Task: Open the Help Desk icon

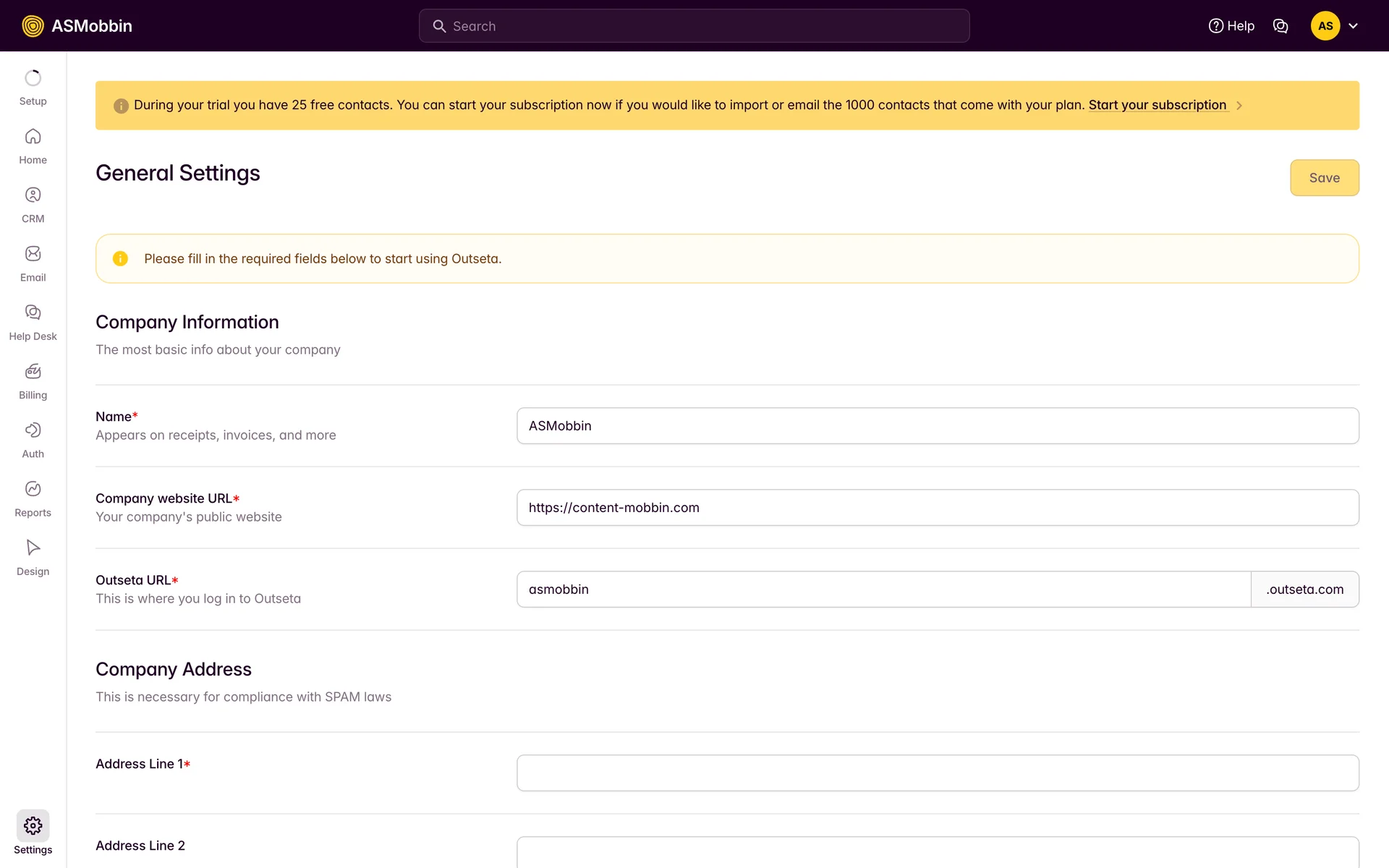Action: coord(33,312)
